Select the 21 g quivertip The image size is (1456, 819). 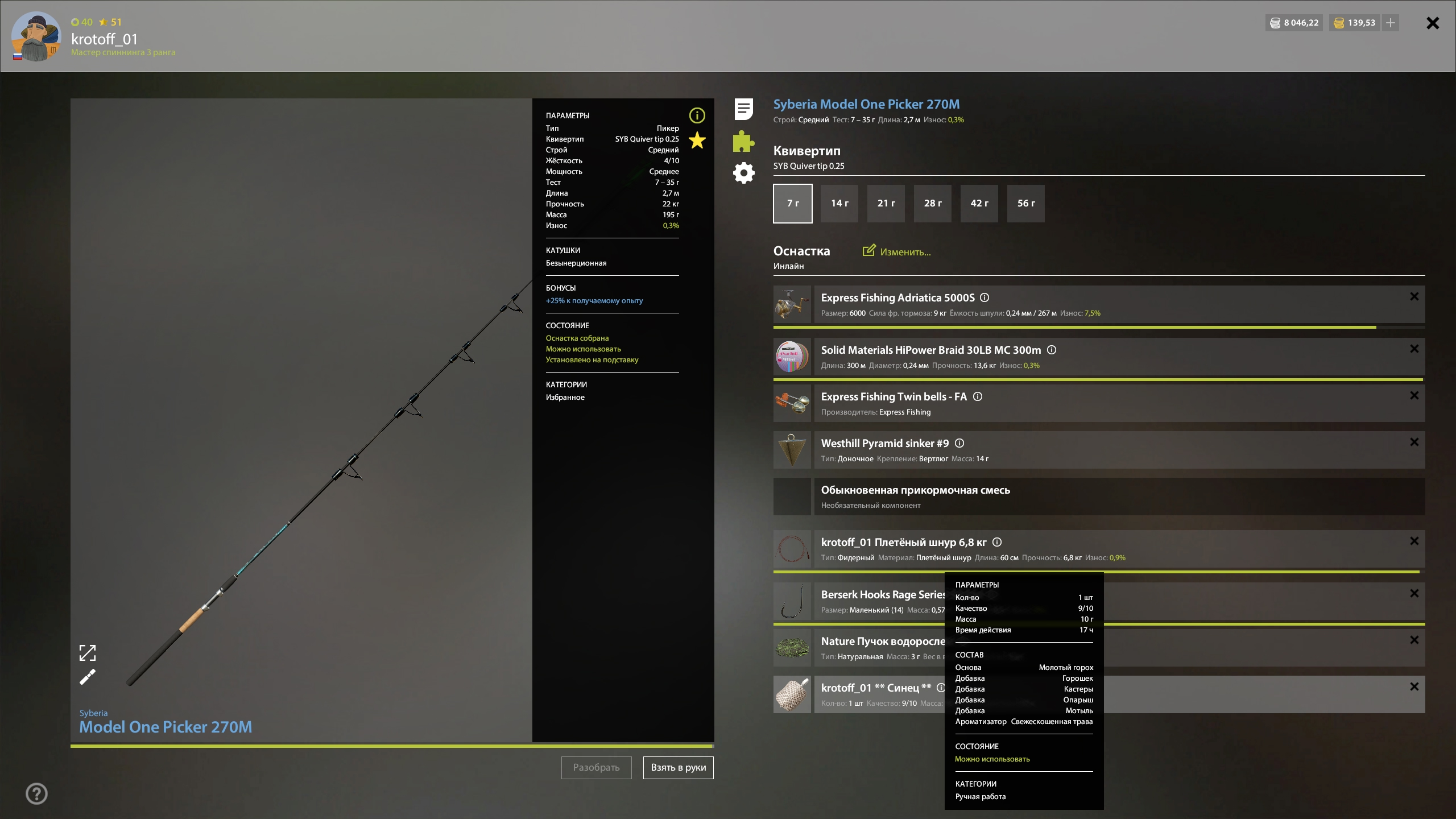(x=886, y=203)
